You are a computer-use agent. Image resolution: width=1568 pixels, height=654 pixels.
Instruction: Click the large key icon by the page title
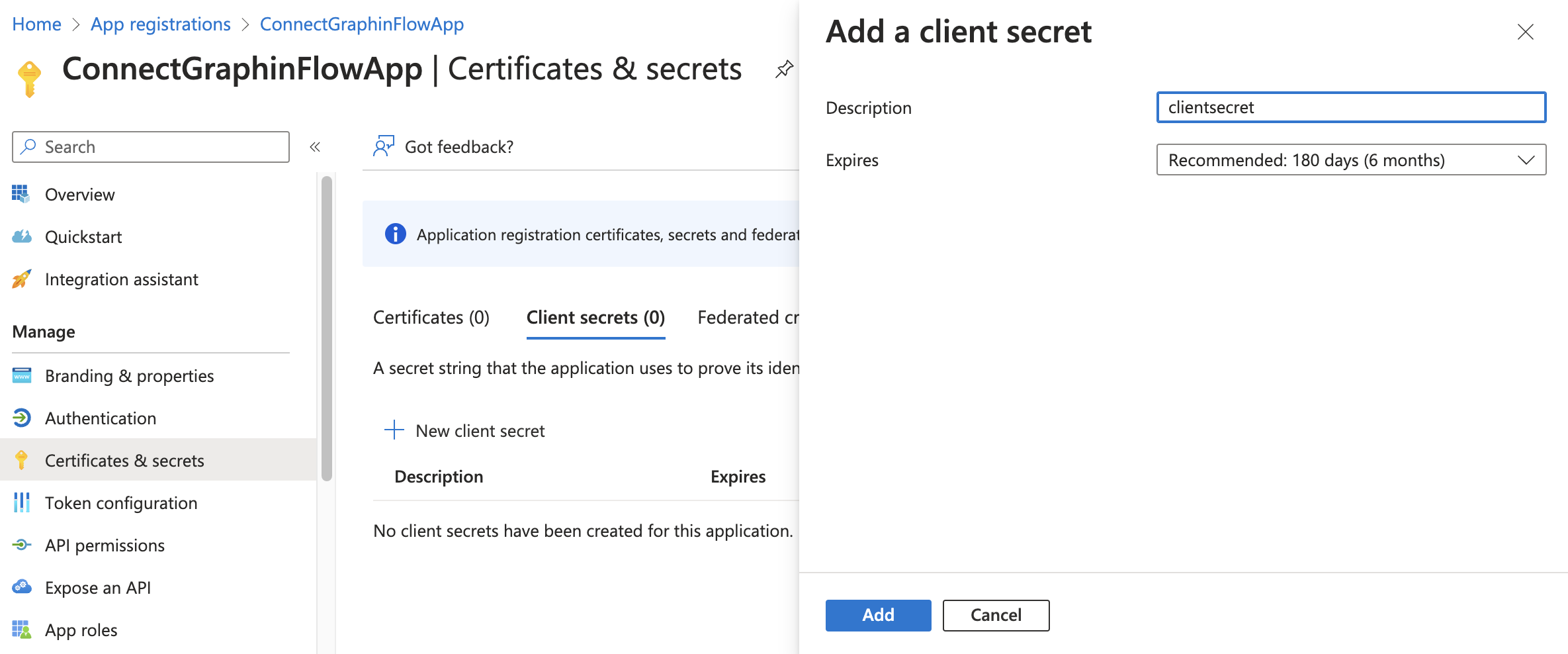tap(29, 78)
